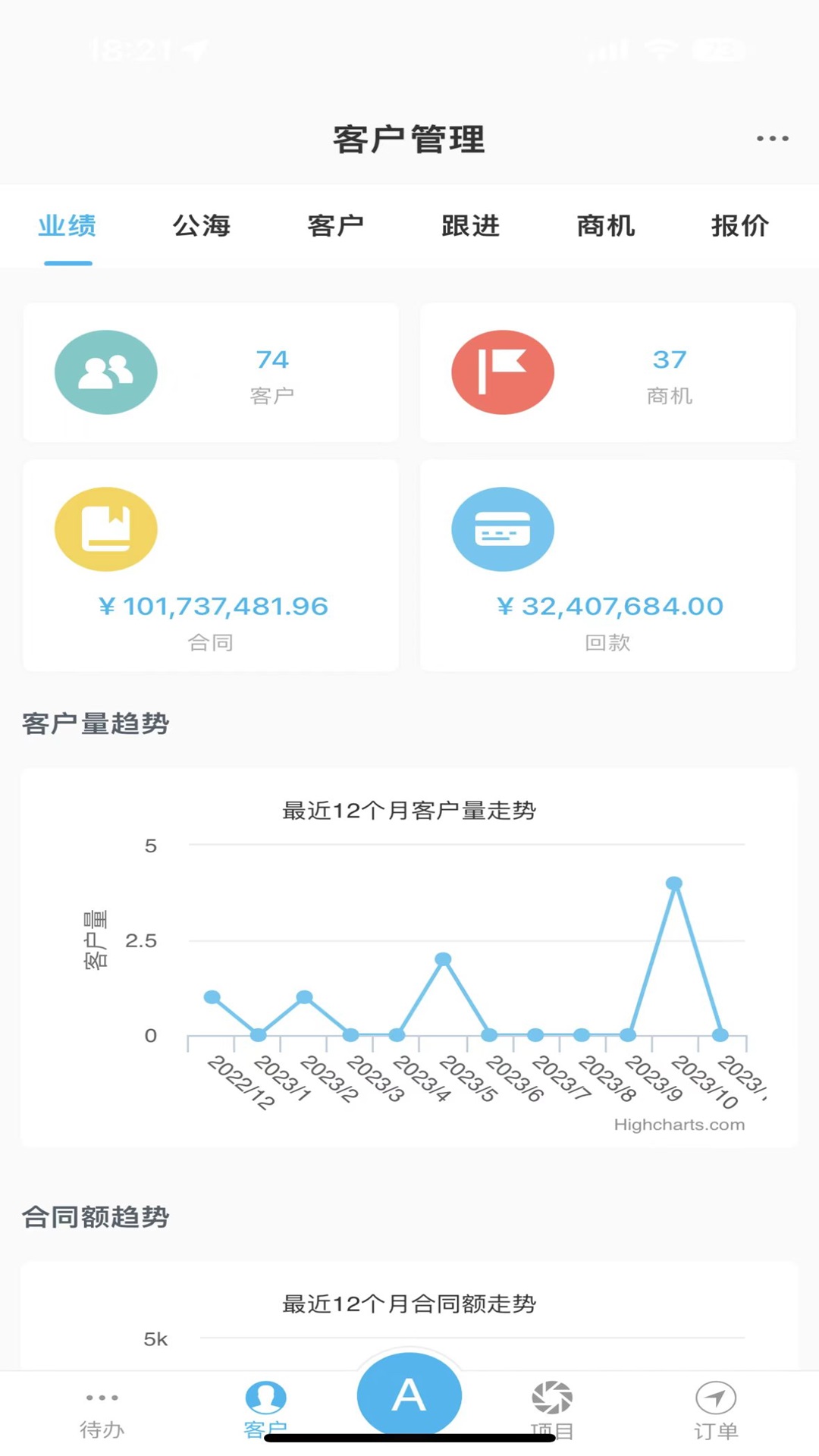Click chart title 最近12个月合同额走势
819x1456 pixels.
[x=409, y=1304]
